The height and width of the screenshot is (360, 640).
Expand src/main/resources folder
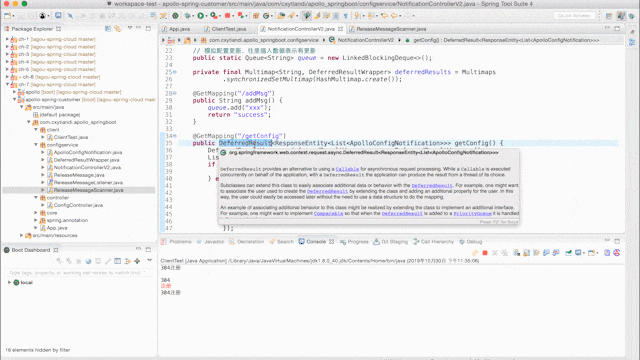coord(22,236)
